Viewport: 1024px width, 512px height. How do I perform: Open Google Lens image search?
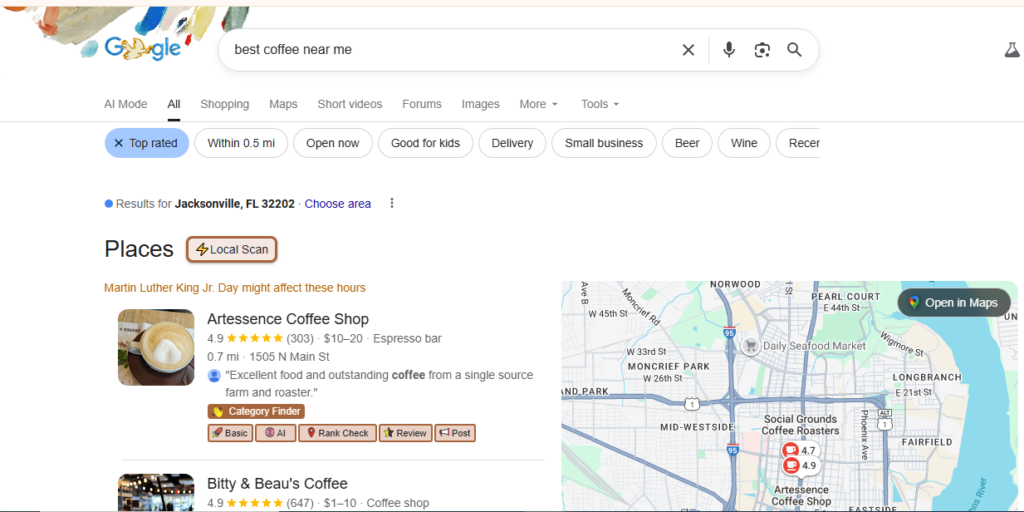click(762, 50)
